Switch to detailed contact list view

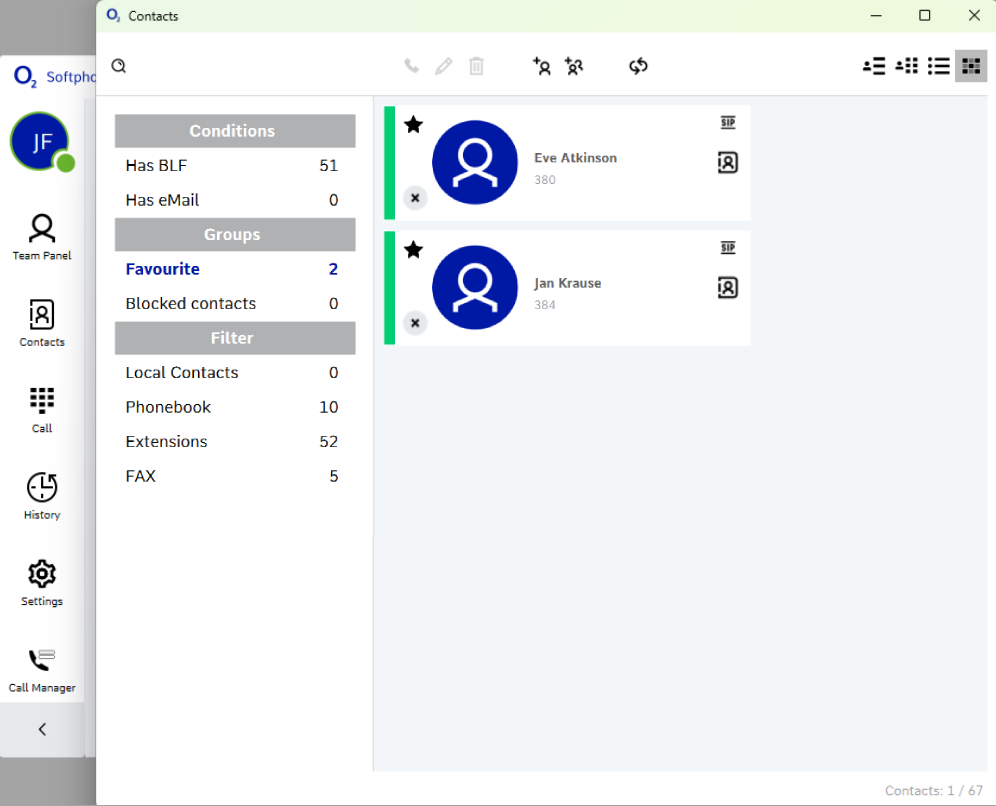click(874, 66)
